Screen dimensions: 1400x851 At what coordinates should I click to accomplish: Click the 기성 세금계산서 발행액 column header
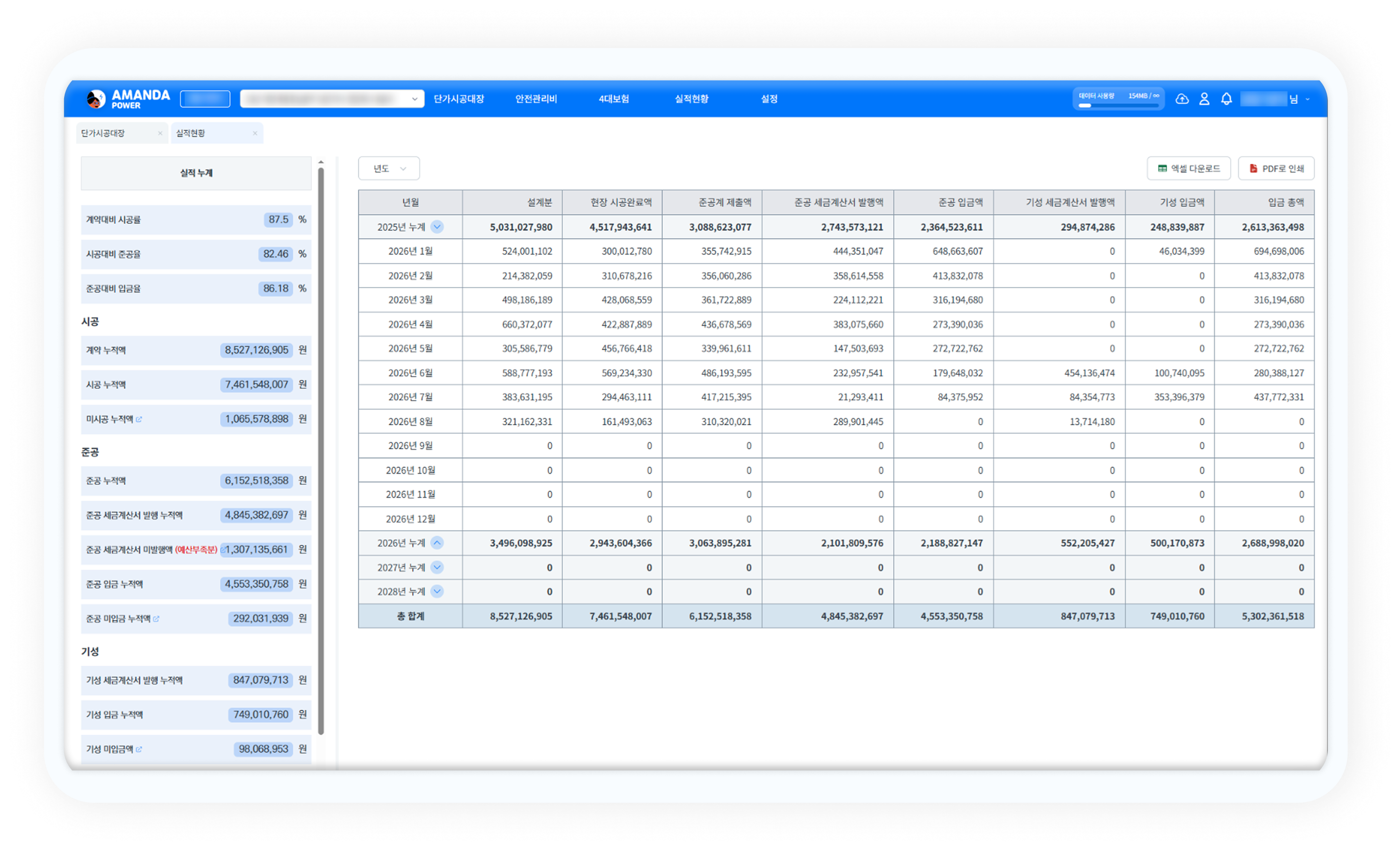point(1059,202)
